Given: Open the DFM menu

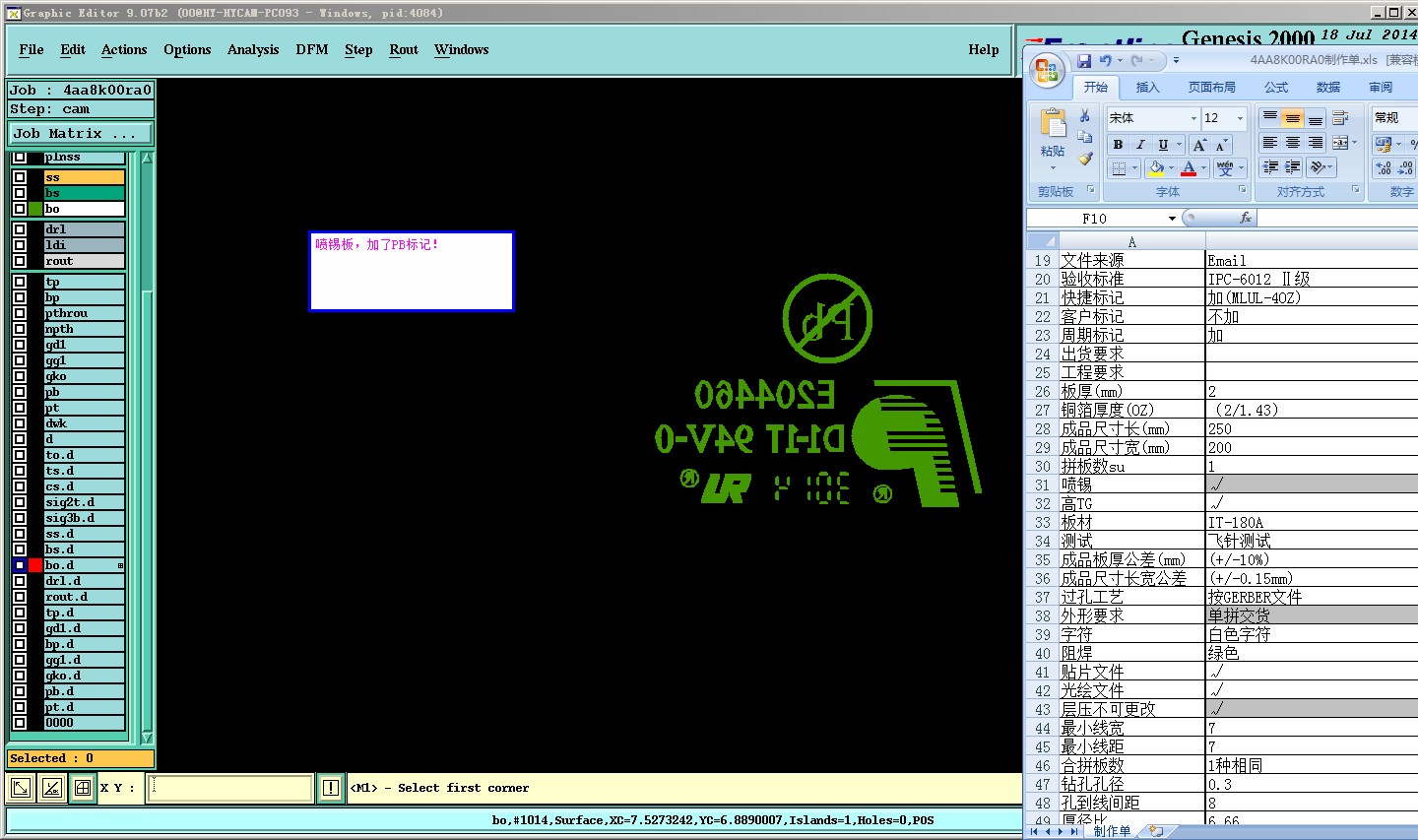Looking at the screenshot, I should point(312,49).
